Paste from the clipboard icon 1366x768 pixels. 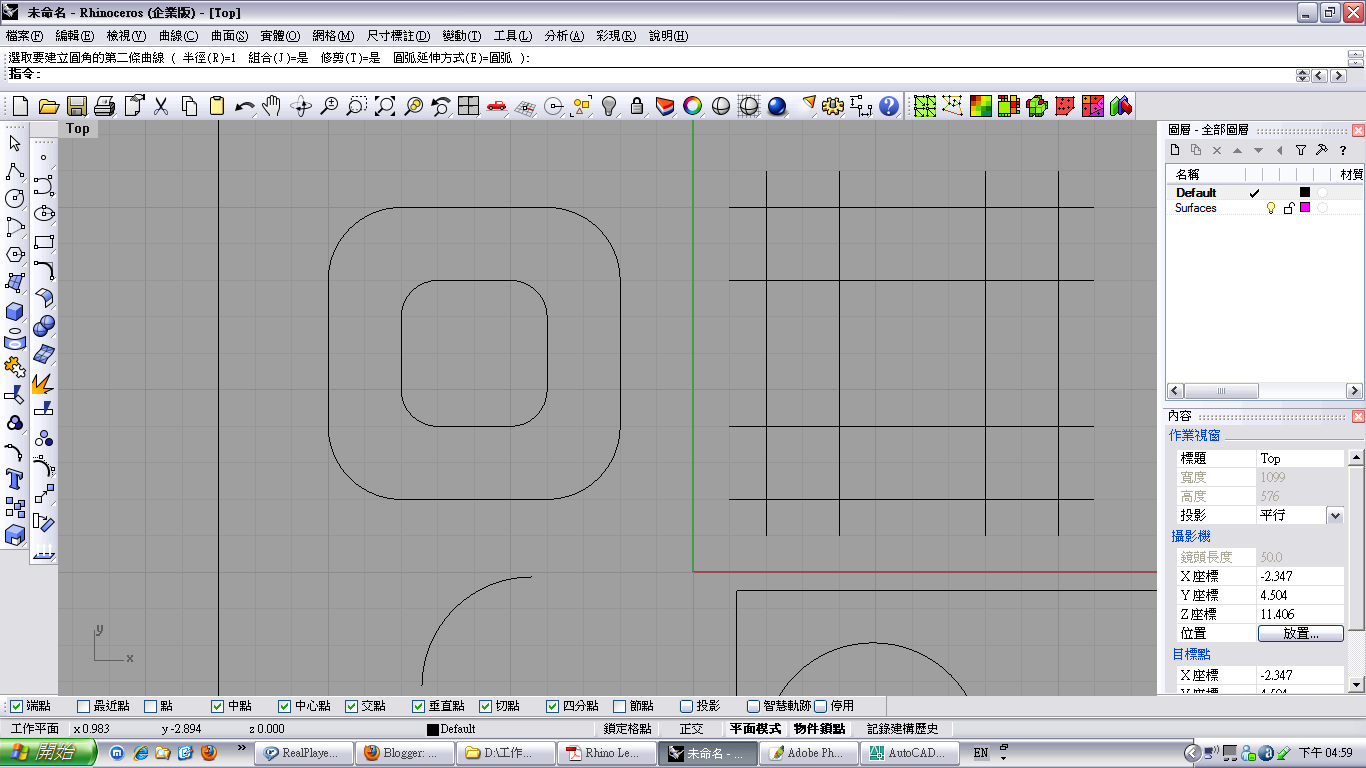point(217,105)
